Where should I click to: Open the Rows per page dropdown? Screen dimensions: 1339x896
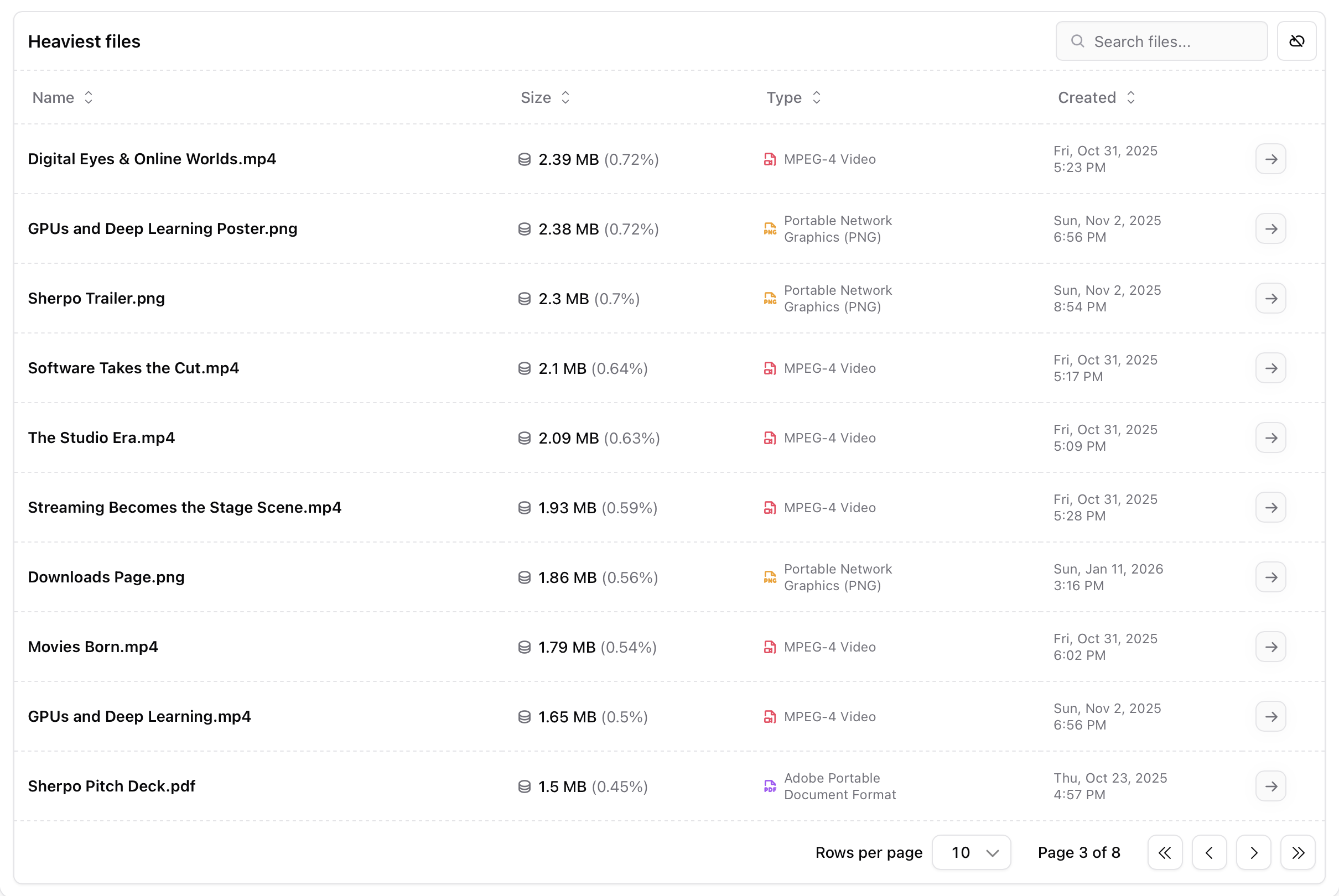click(971, 852)
